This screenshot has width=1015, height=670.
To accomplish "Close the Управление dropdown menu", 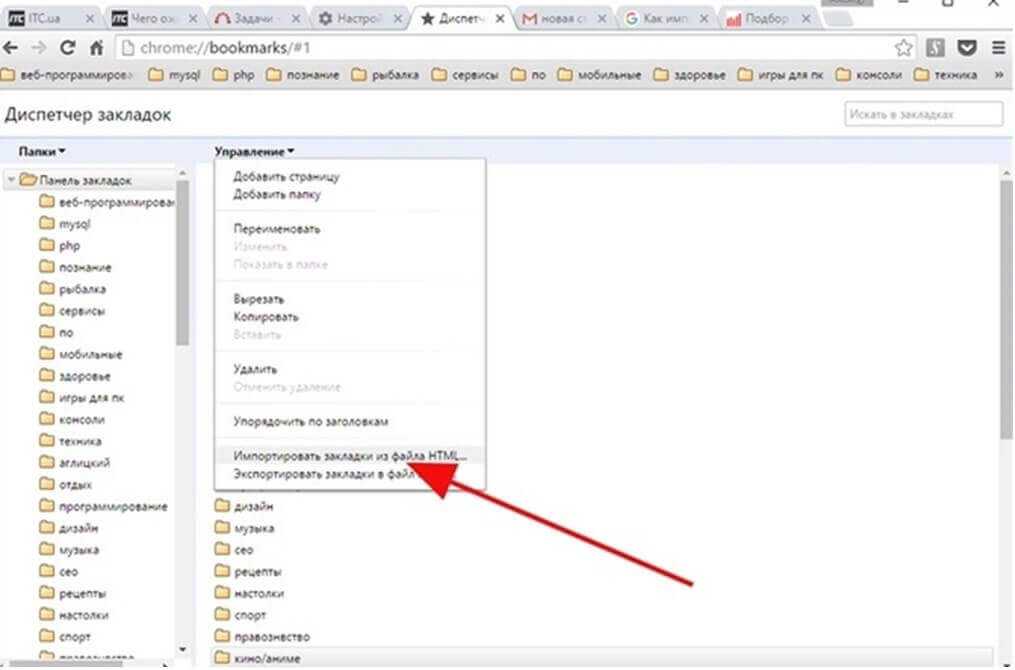I will [254, 151].
